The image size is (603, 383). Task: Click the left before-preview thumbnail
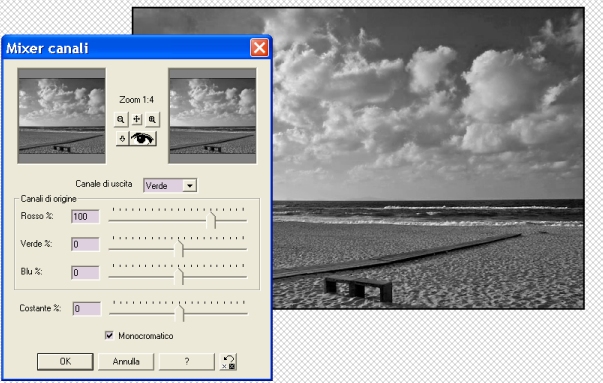tap(62, 116)
